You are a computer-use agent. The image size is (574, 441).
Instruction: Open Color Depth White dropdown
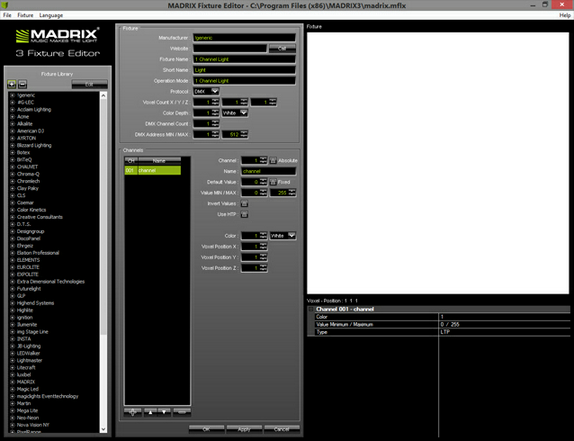tap(235, 113)
